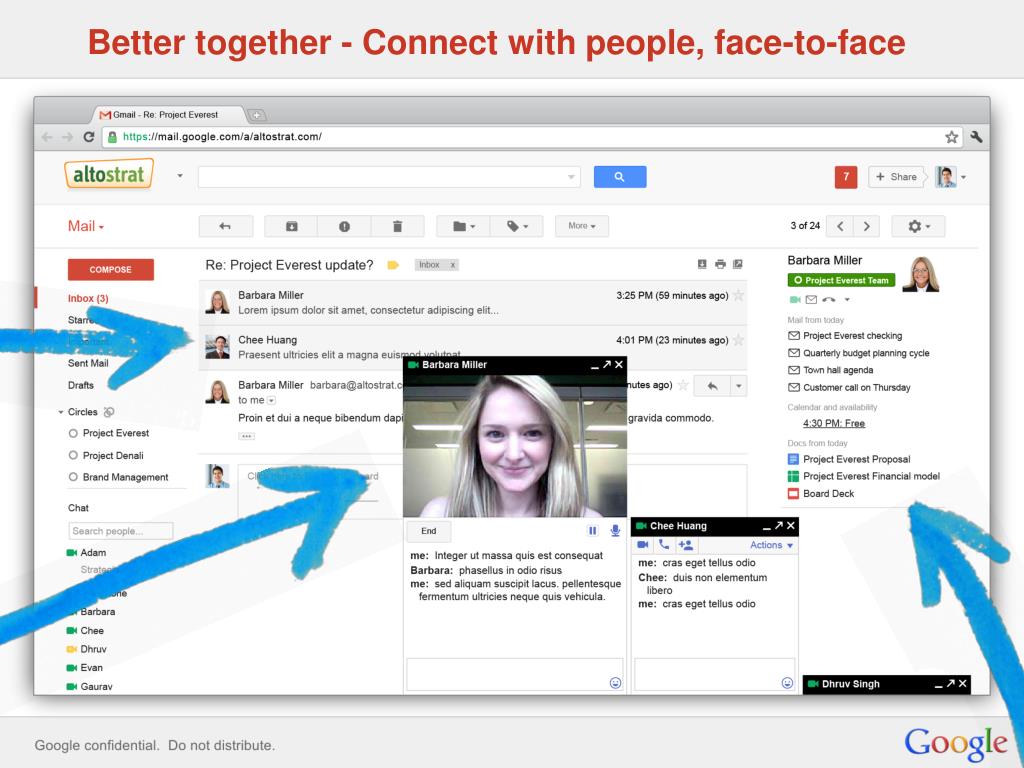This screenshot has width=1024, height=768.
Task: Open the Labels tag dropdown
Action: click(517, 226)
